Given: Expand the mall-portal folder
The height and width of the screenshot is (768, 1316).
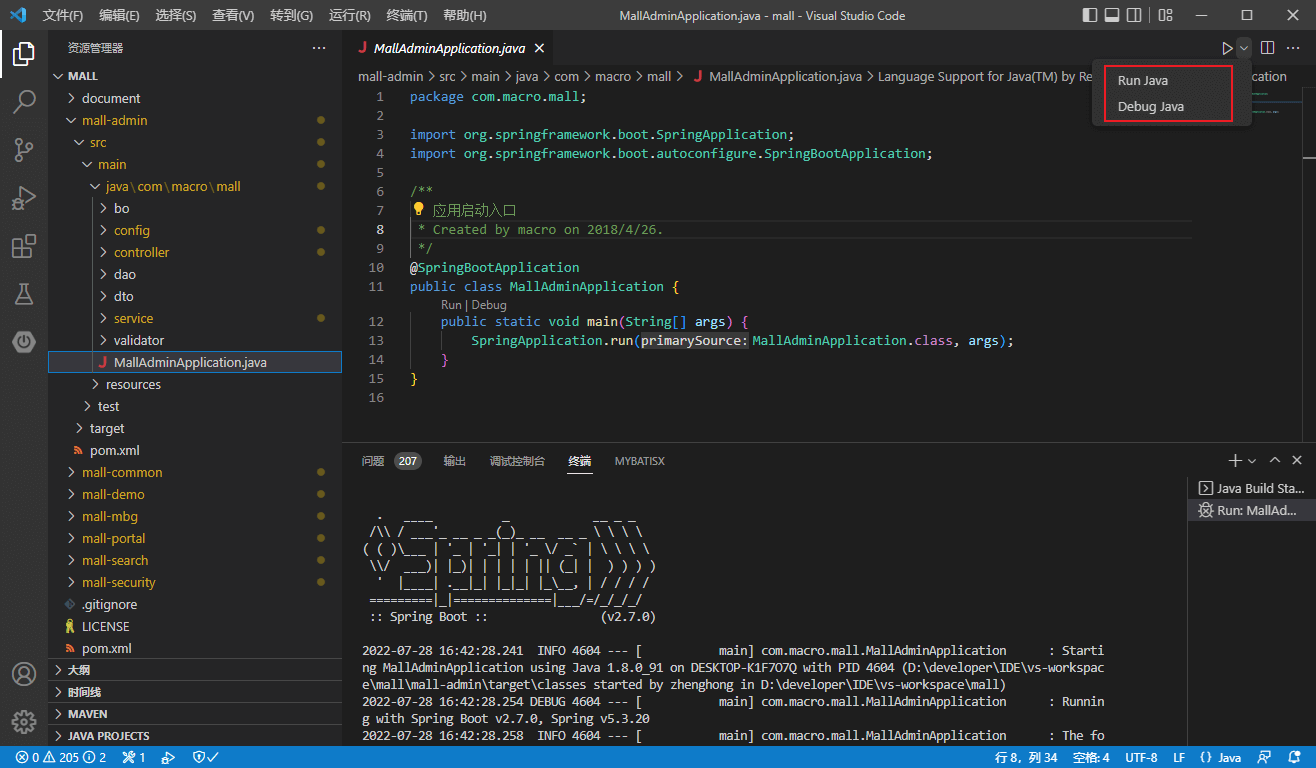Looking at the screenshot, I should click(195, 538).
